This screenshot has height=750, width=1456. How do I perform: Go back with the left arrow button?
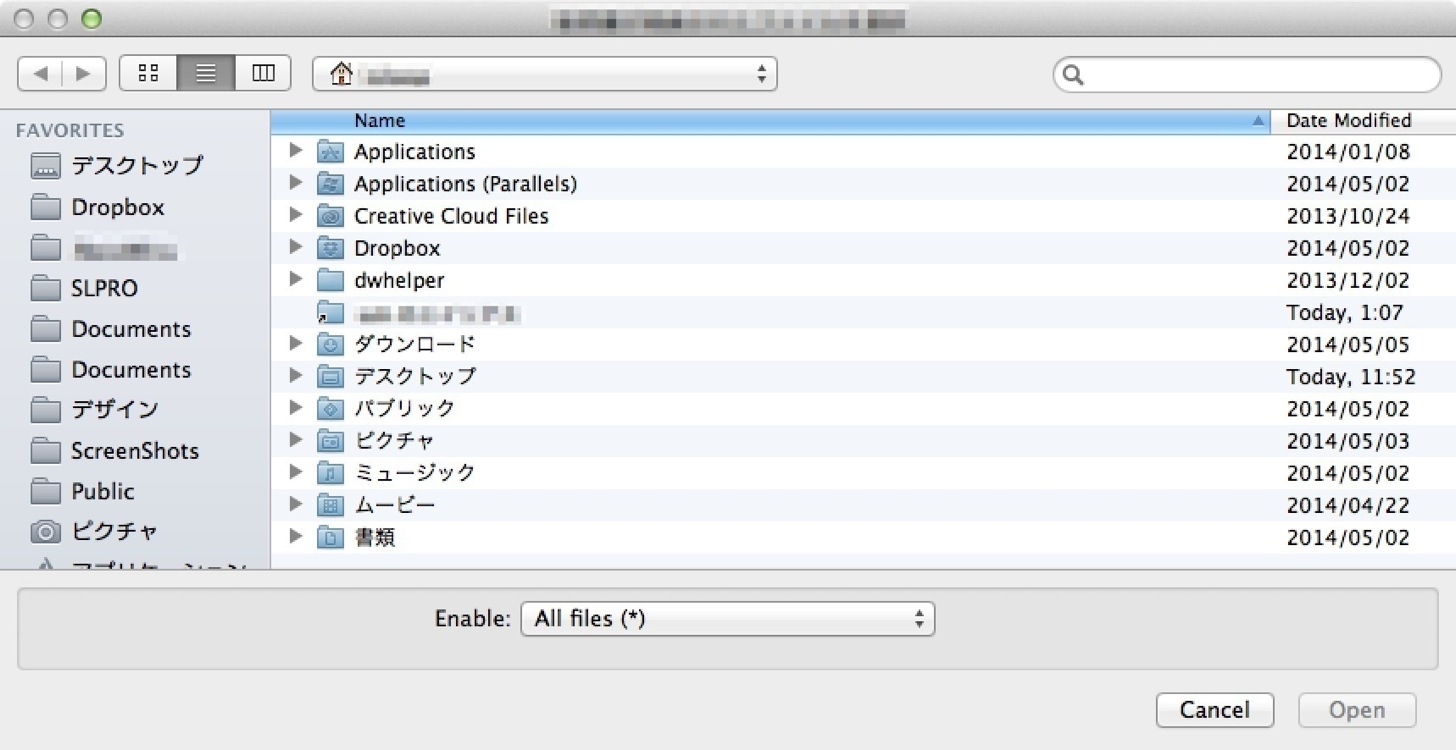click(40, 73)
